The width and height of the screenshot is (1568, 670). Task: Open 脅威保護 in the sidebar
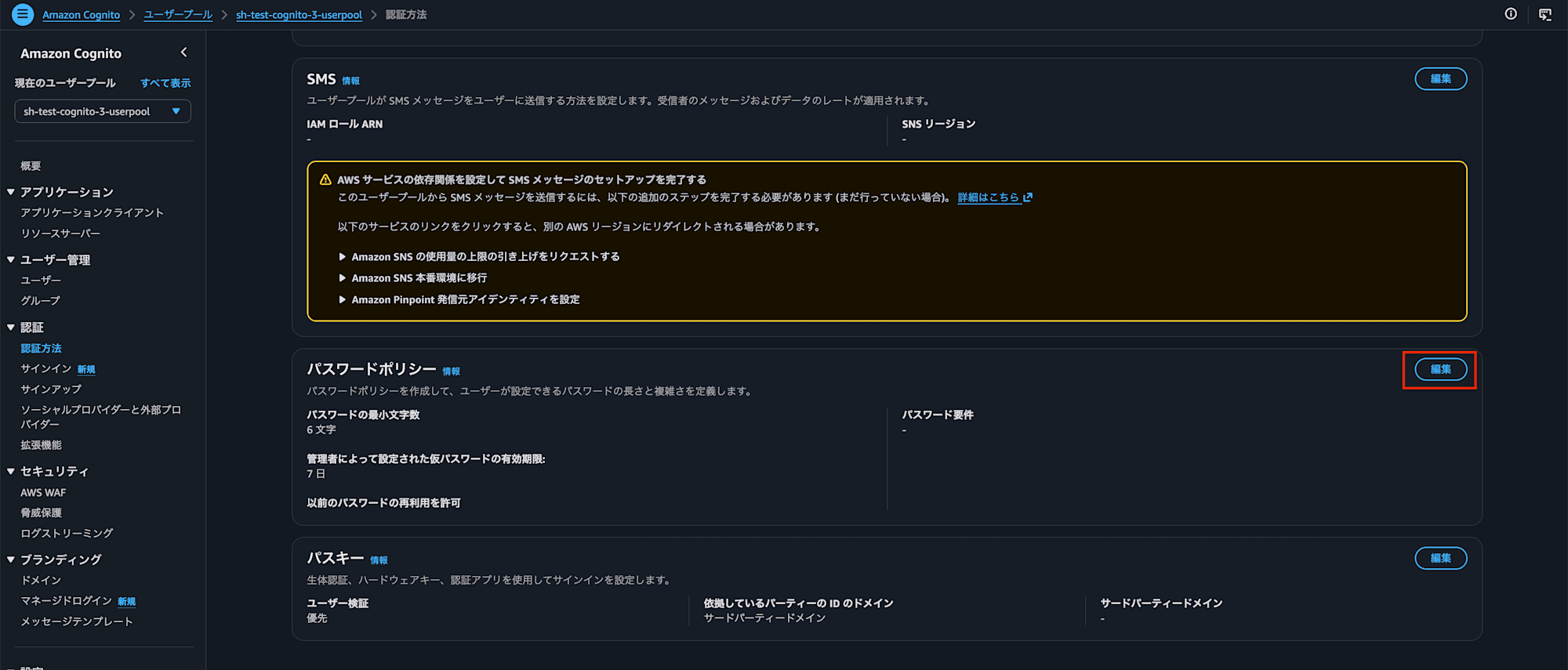41,512
